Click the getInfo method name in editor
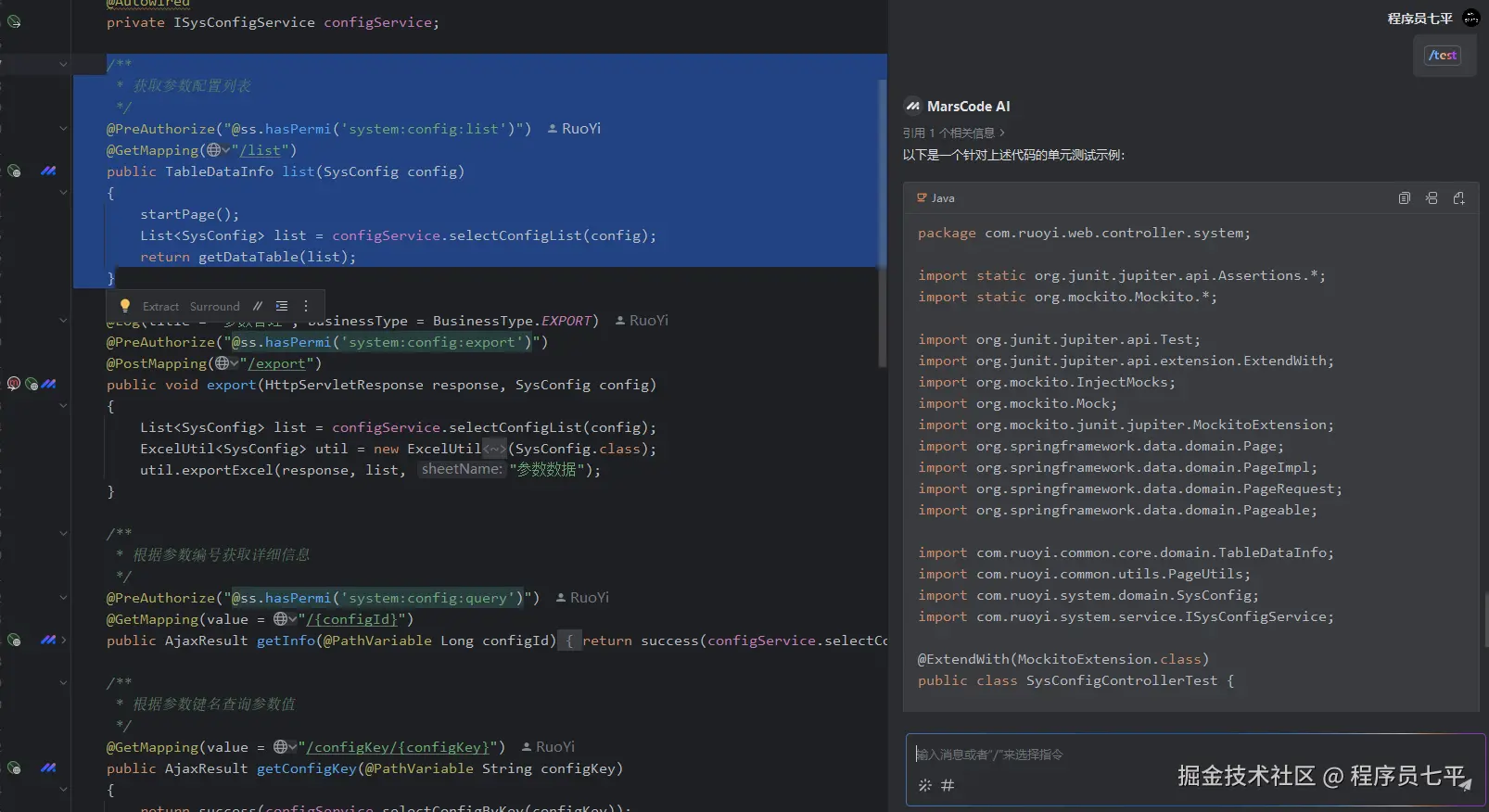This screenshot has width=1489, height=812. click(286, 641)
